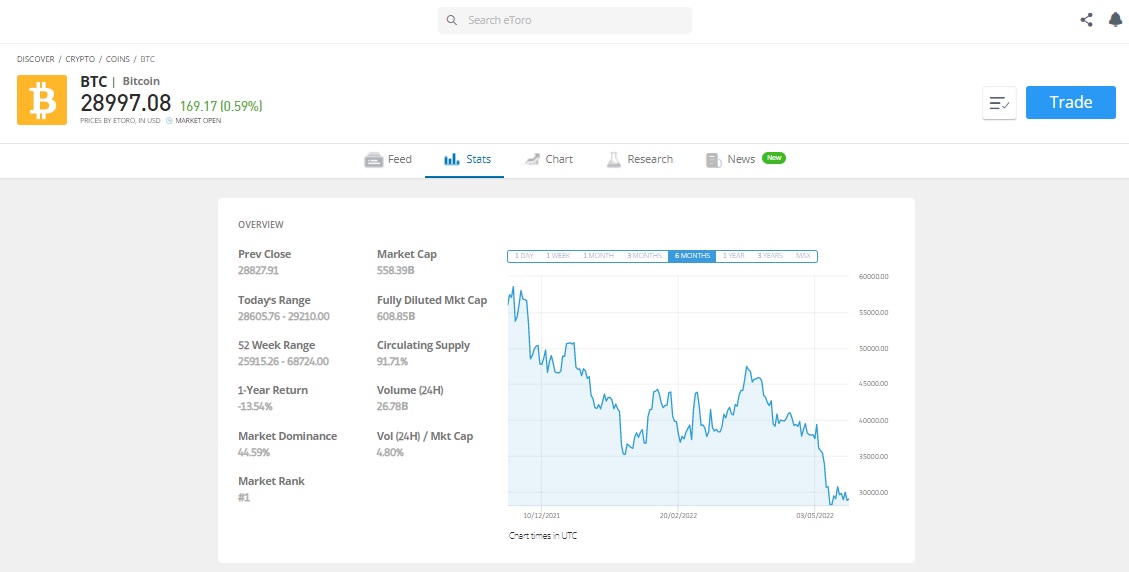
Task: Click the Feed tab icon
Action: coord(373,159)
